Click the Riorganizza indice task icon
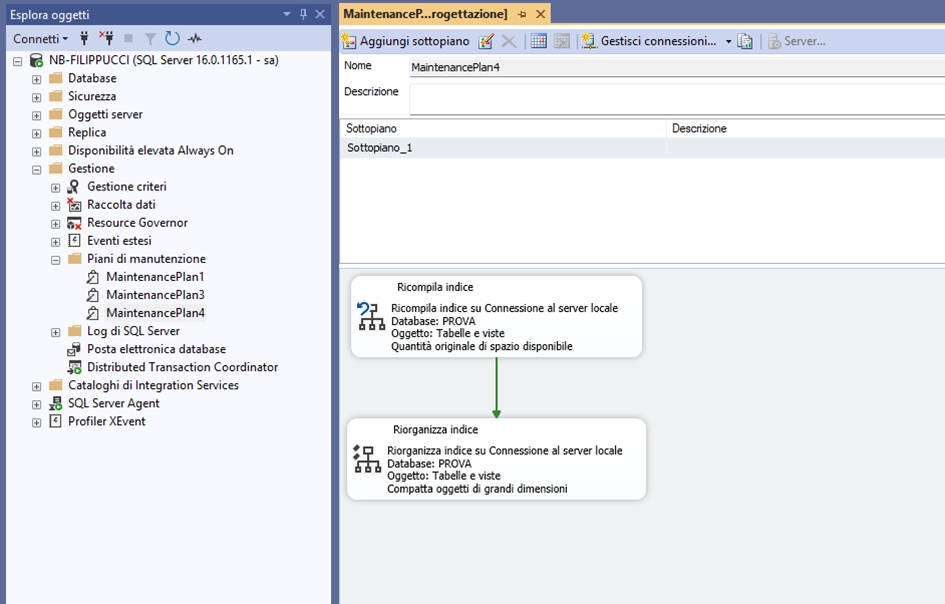 coord(366,459)
